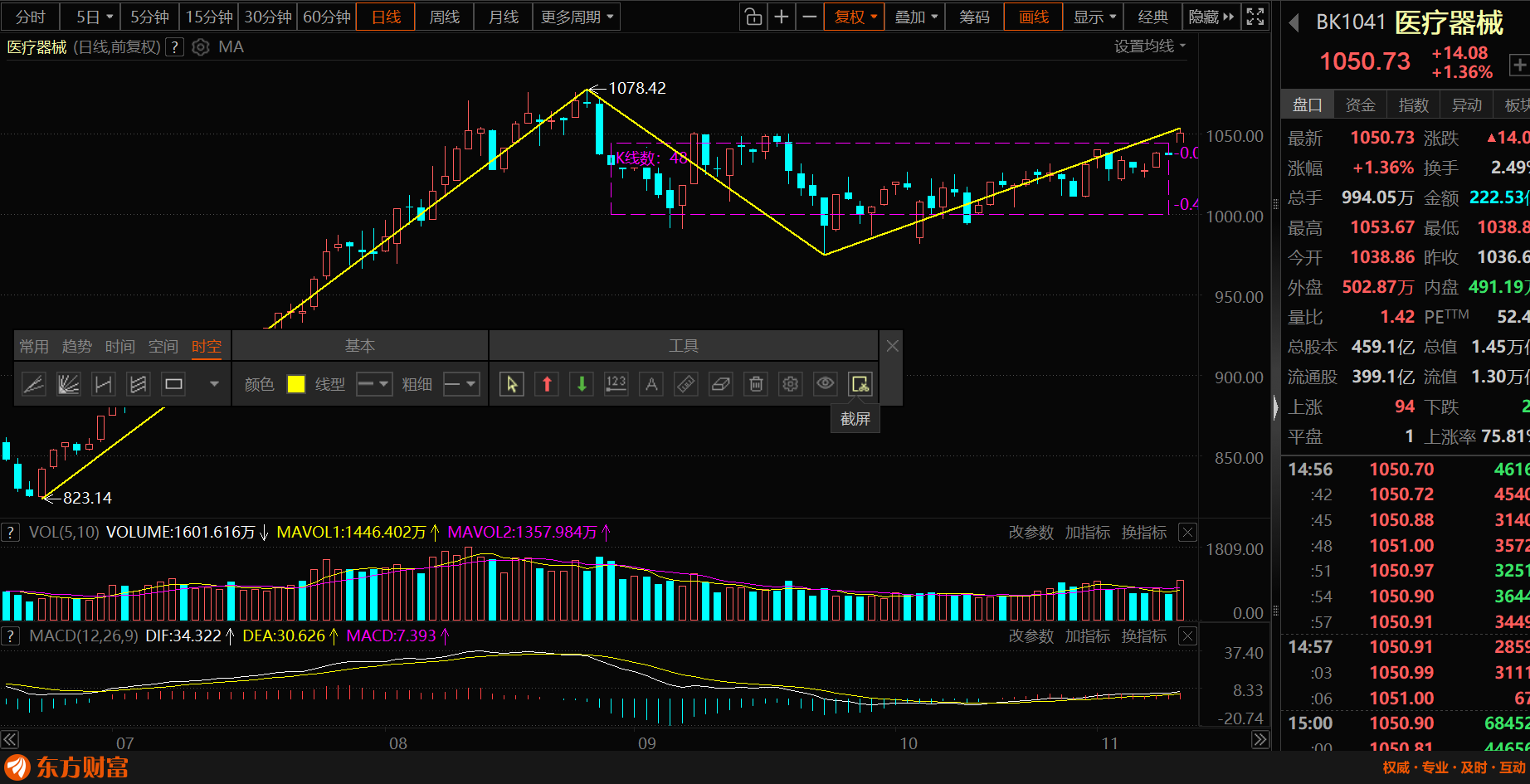Image resolution: width=1530 pixels, height=784 pixels.
Task: Select the eraser tool
Action: tap(721, 384)
